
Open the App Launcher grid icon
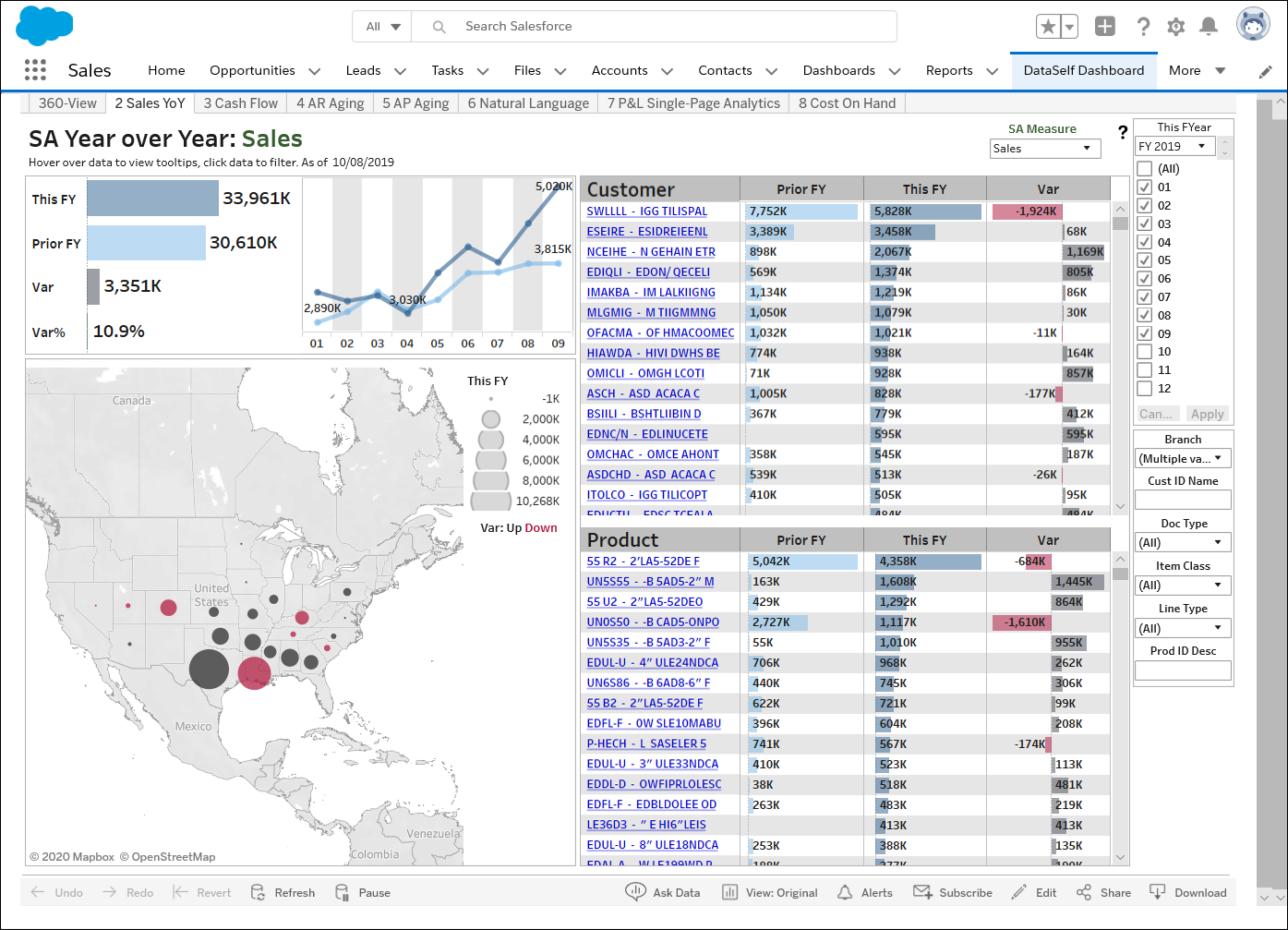tap(35, 70)
